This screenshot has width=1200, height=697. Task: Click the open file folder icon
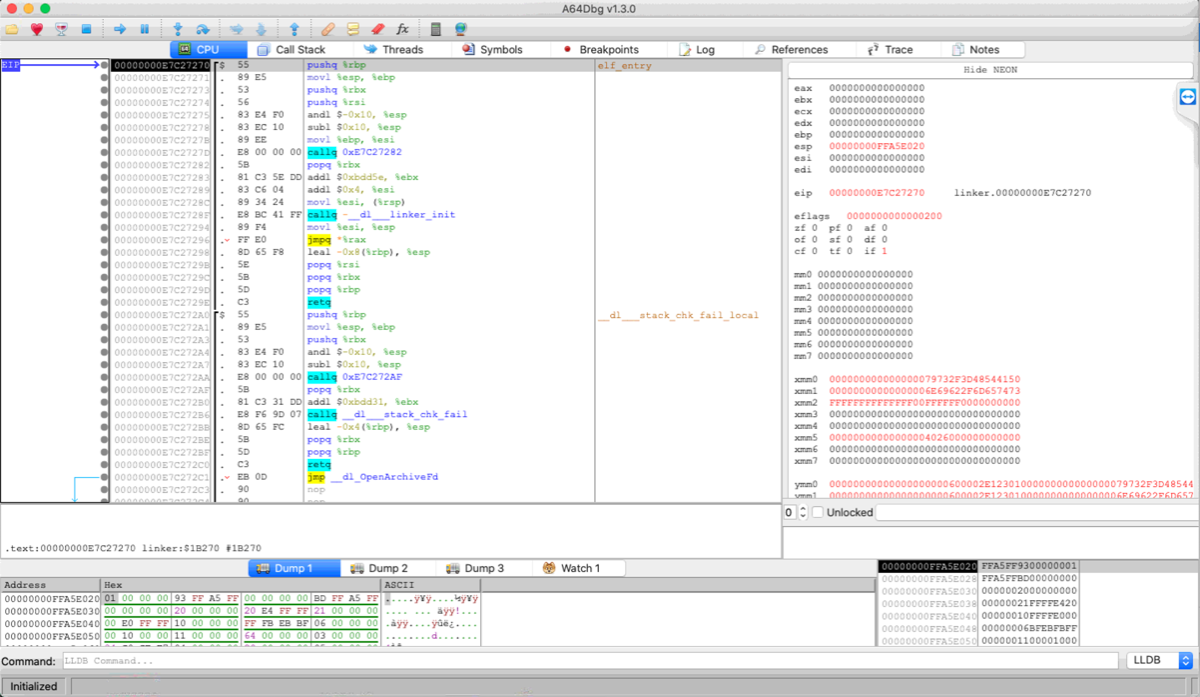pyautogui.click(x=12, y=29)
